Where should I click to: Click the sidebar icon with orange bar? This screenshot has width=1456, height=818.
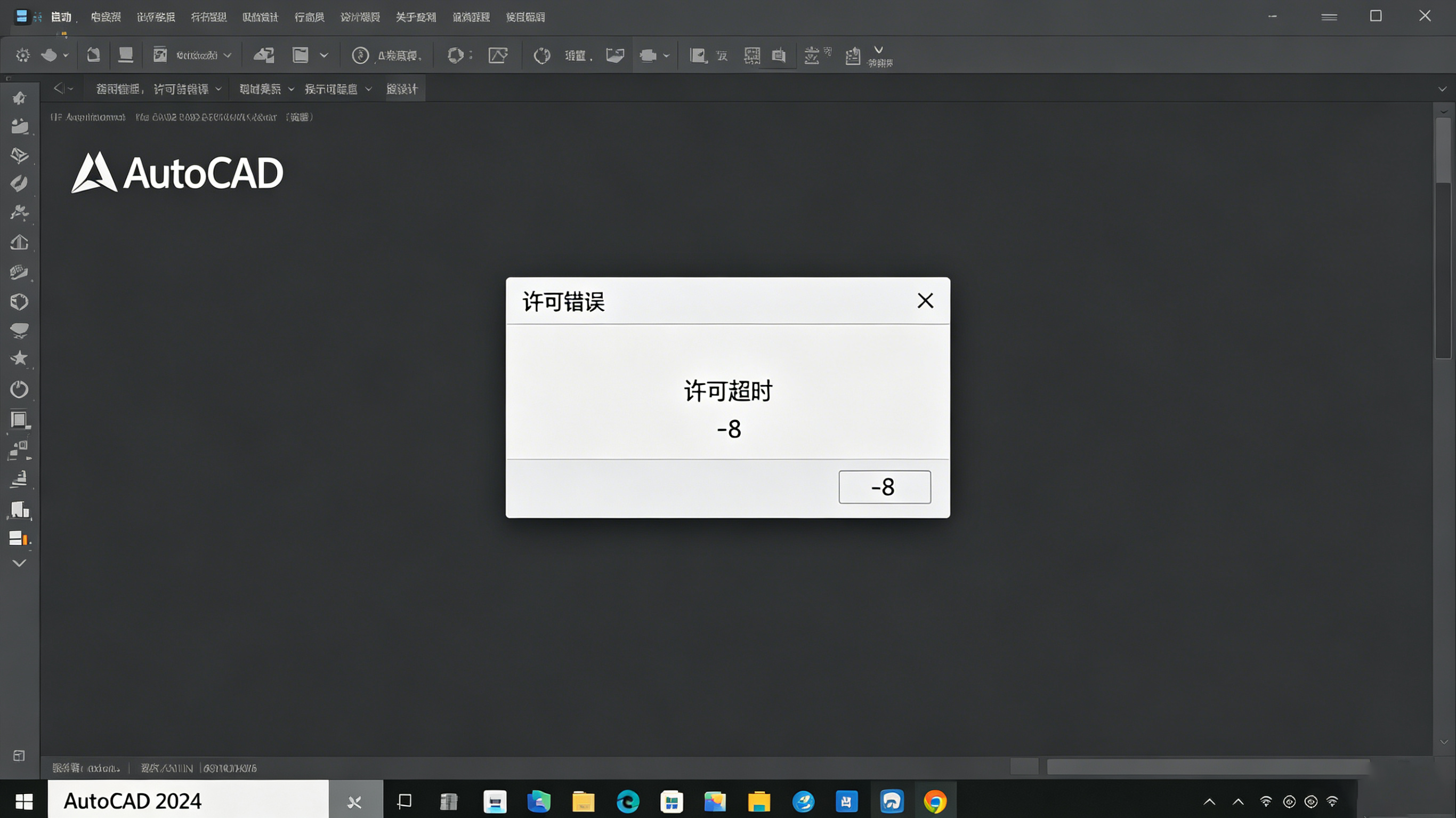tap(19, 538)
